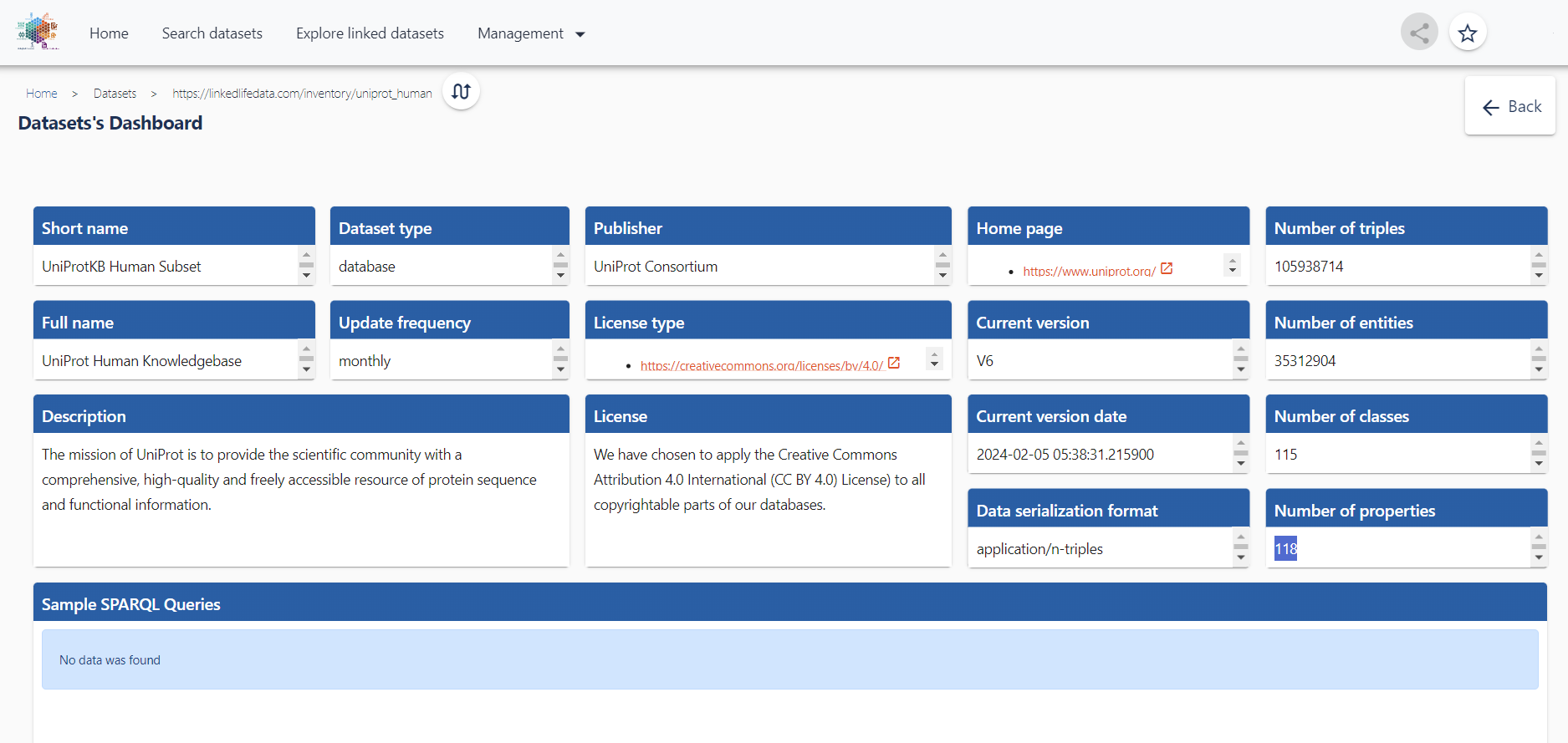Click down arrow in Number of properties field

[x=1539, y=558]
